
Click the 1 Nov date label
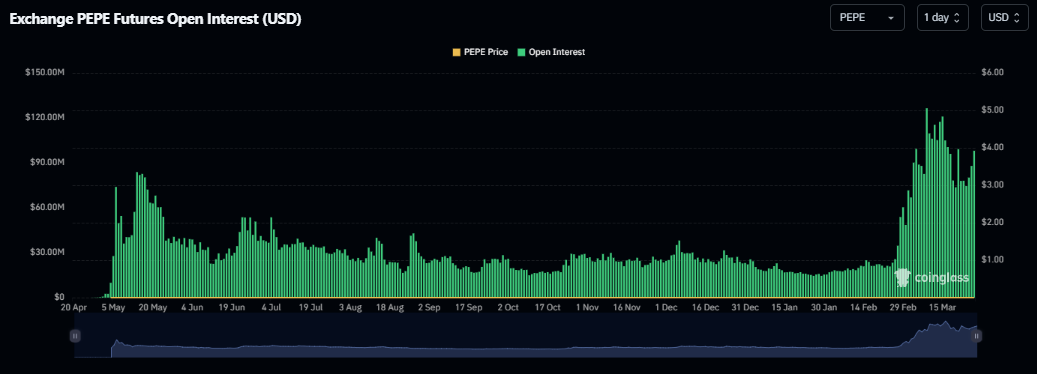(587, 308)
